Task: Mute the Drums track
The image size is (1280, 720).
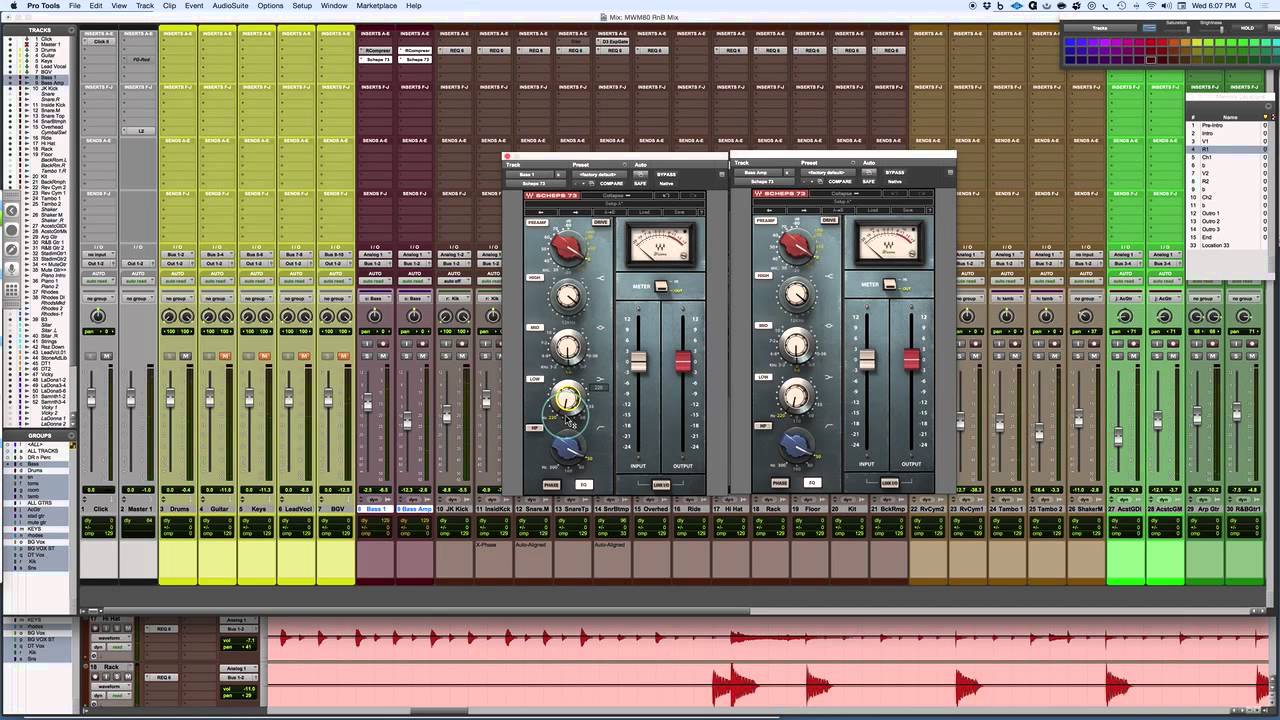Action: point(185,356)
